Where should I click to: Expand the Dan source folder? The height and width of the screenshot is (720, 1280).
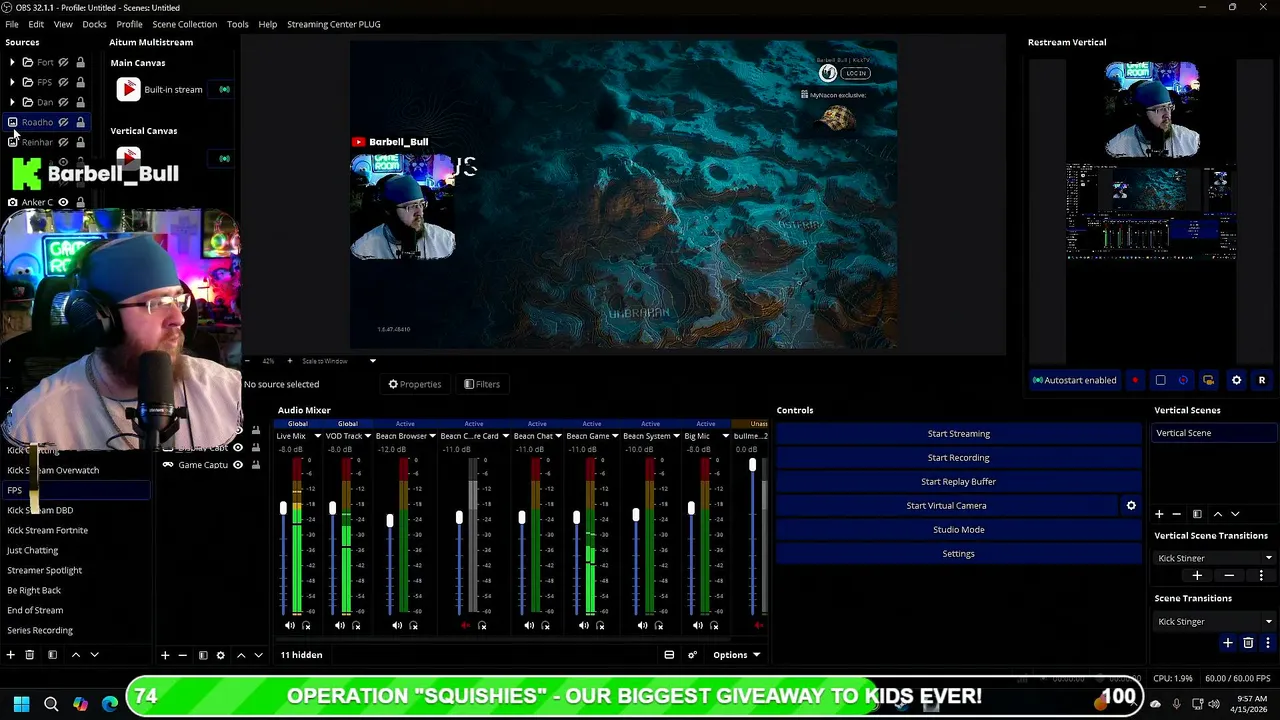pos(12,102)
